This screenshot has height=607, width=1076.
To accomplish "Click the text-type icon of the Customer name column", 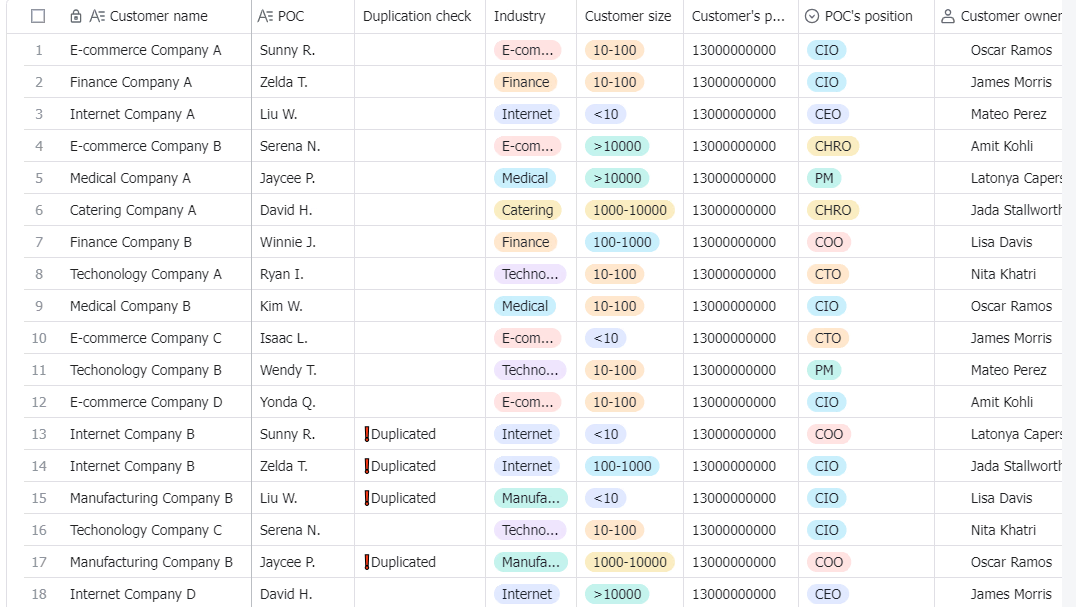I will click(97, 16).
